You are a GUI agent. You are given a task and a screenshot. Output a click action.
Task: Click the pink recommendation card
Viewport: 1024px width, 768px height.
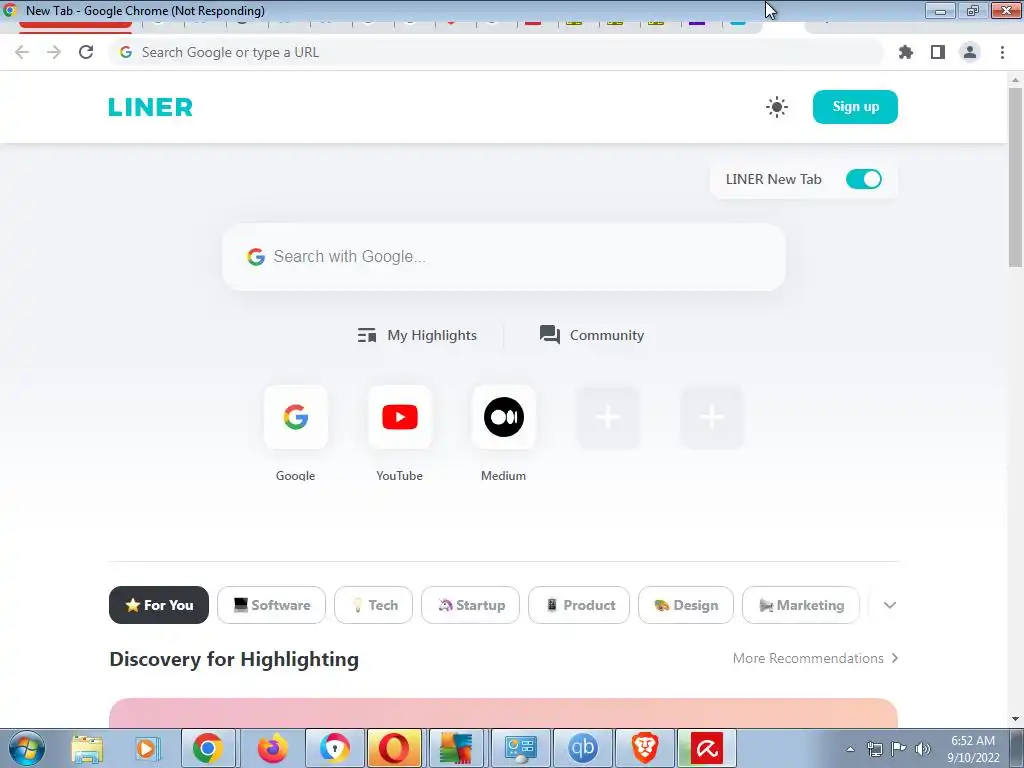504,713
